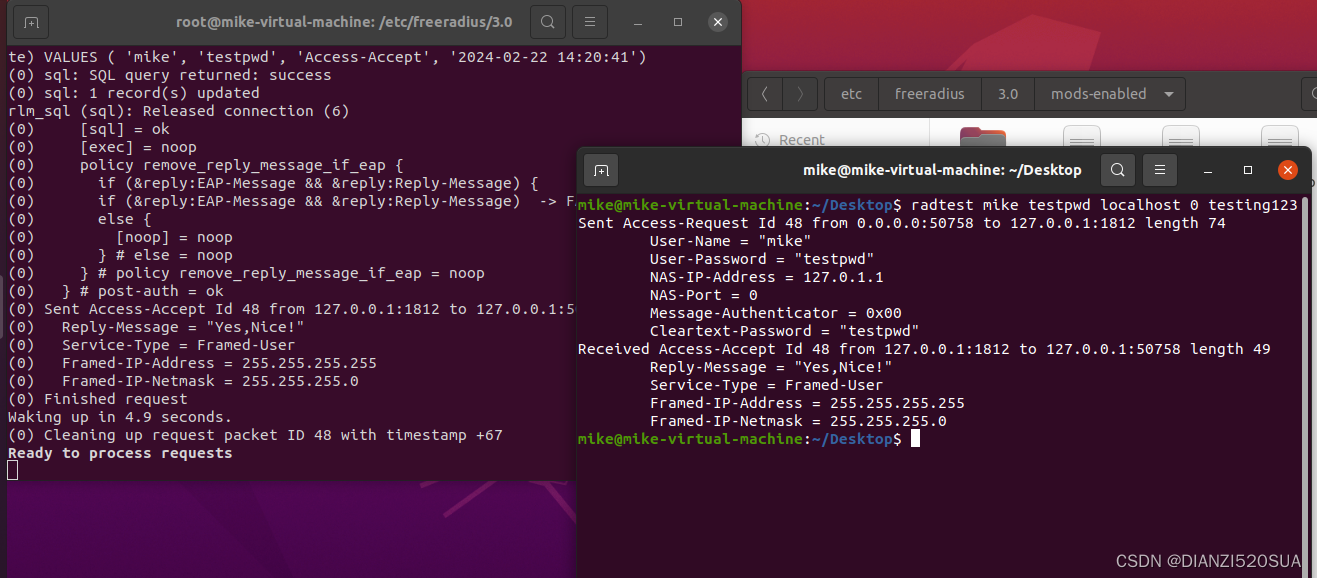The image size is (1317, 578).
Task: Open the freeradius terminal menu via hamburger icon
Action: pyautogui.click(x=589, y=21)
